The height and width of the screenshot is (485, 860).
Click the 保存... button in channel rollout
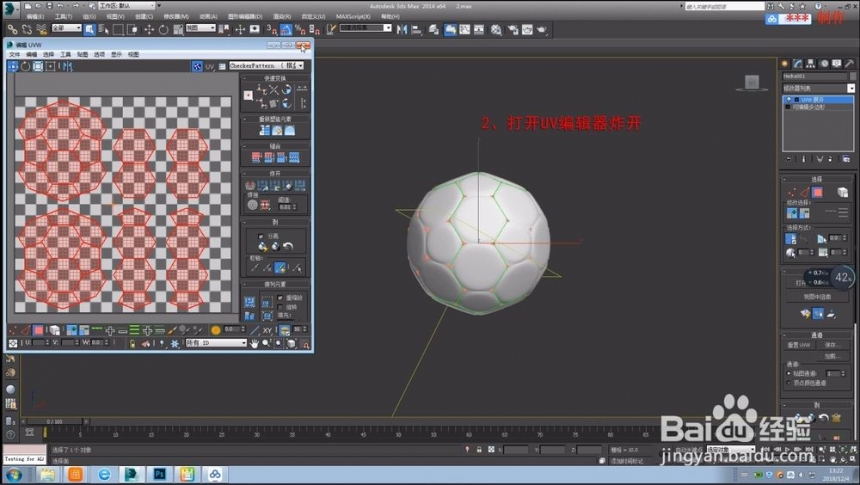833,345
